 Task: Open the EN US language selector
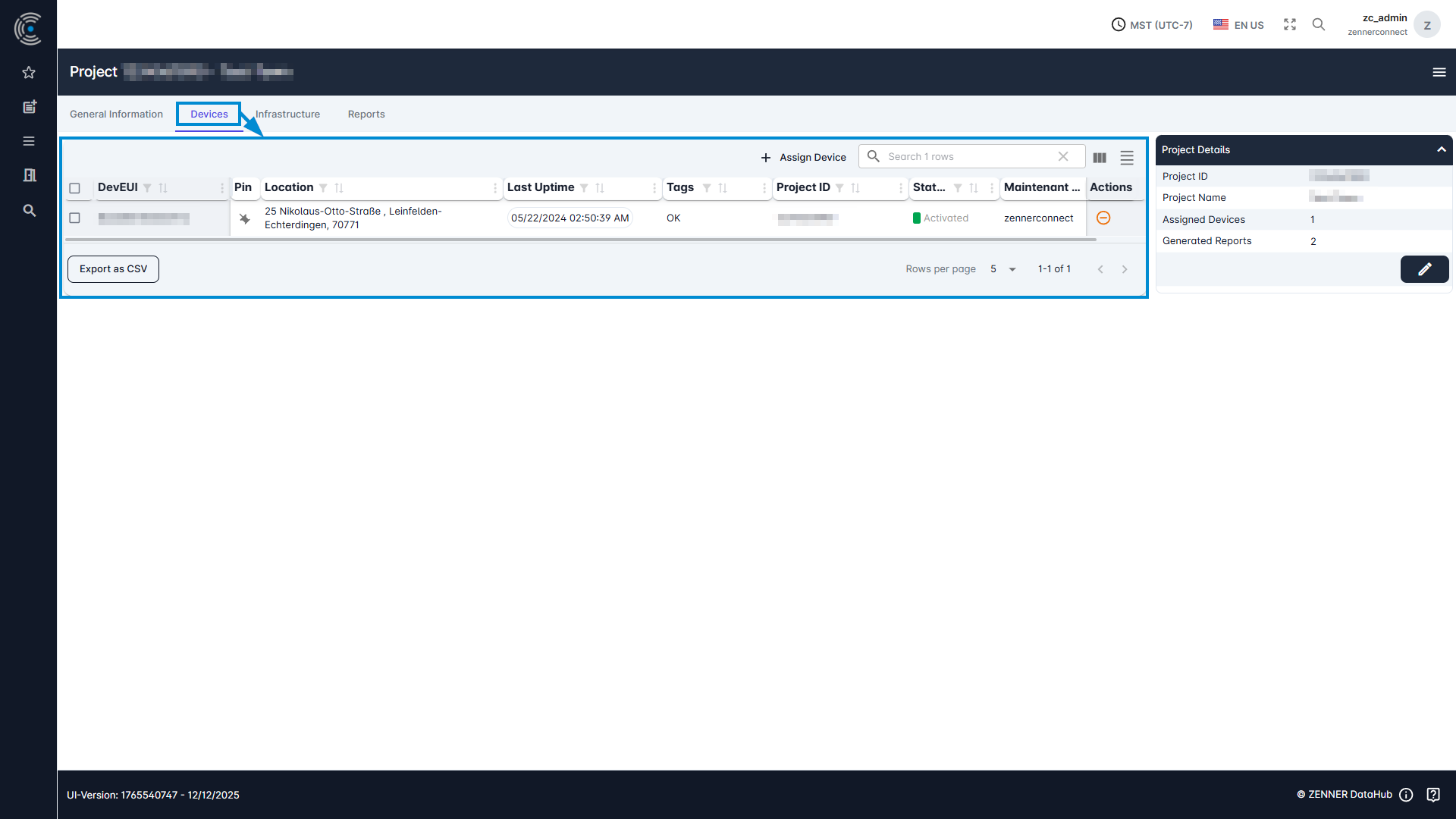coord(1238,25)
